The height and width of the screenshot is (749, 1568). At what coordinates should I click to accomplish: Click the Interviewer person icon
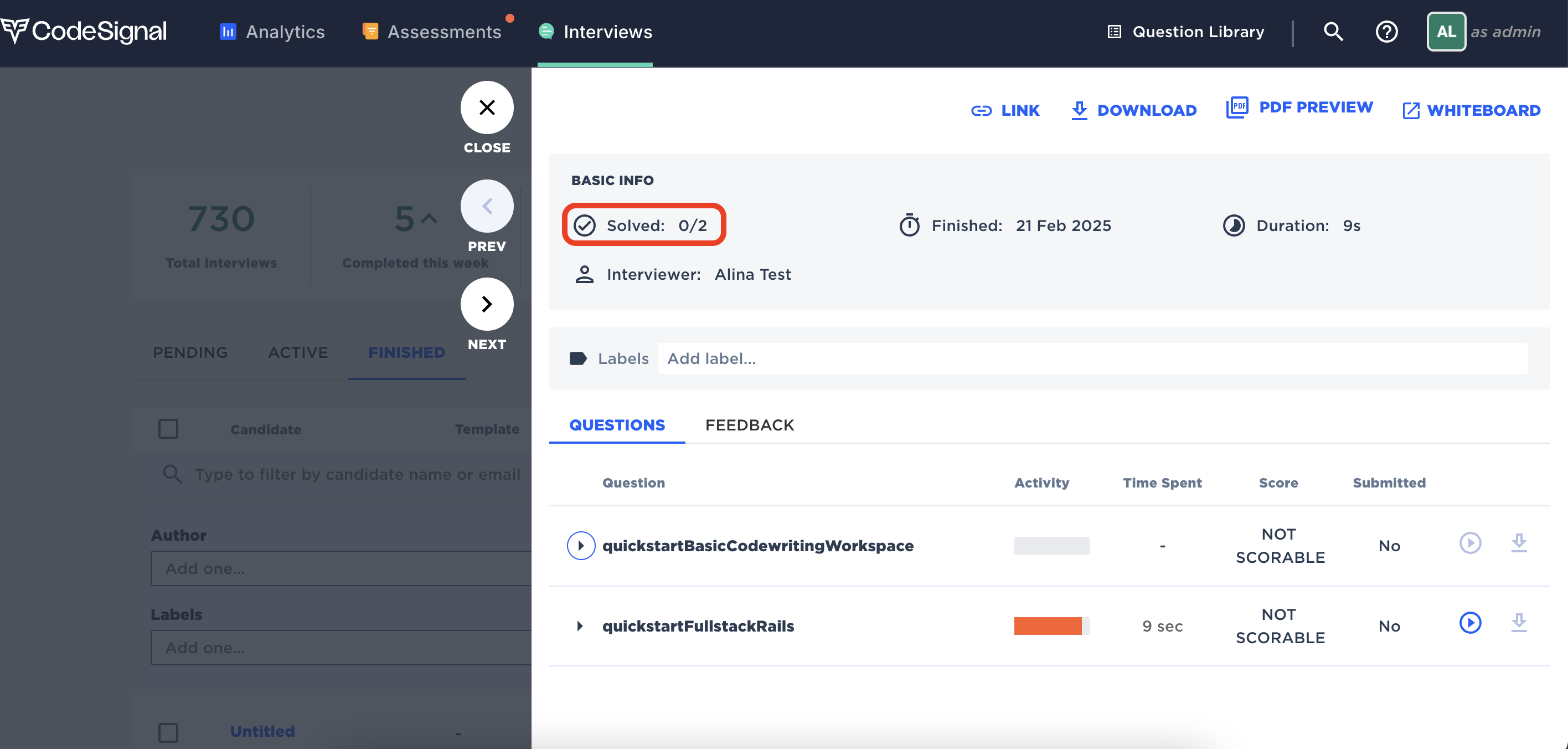(584, 274)
